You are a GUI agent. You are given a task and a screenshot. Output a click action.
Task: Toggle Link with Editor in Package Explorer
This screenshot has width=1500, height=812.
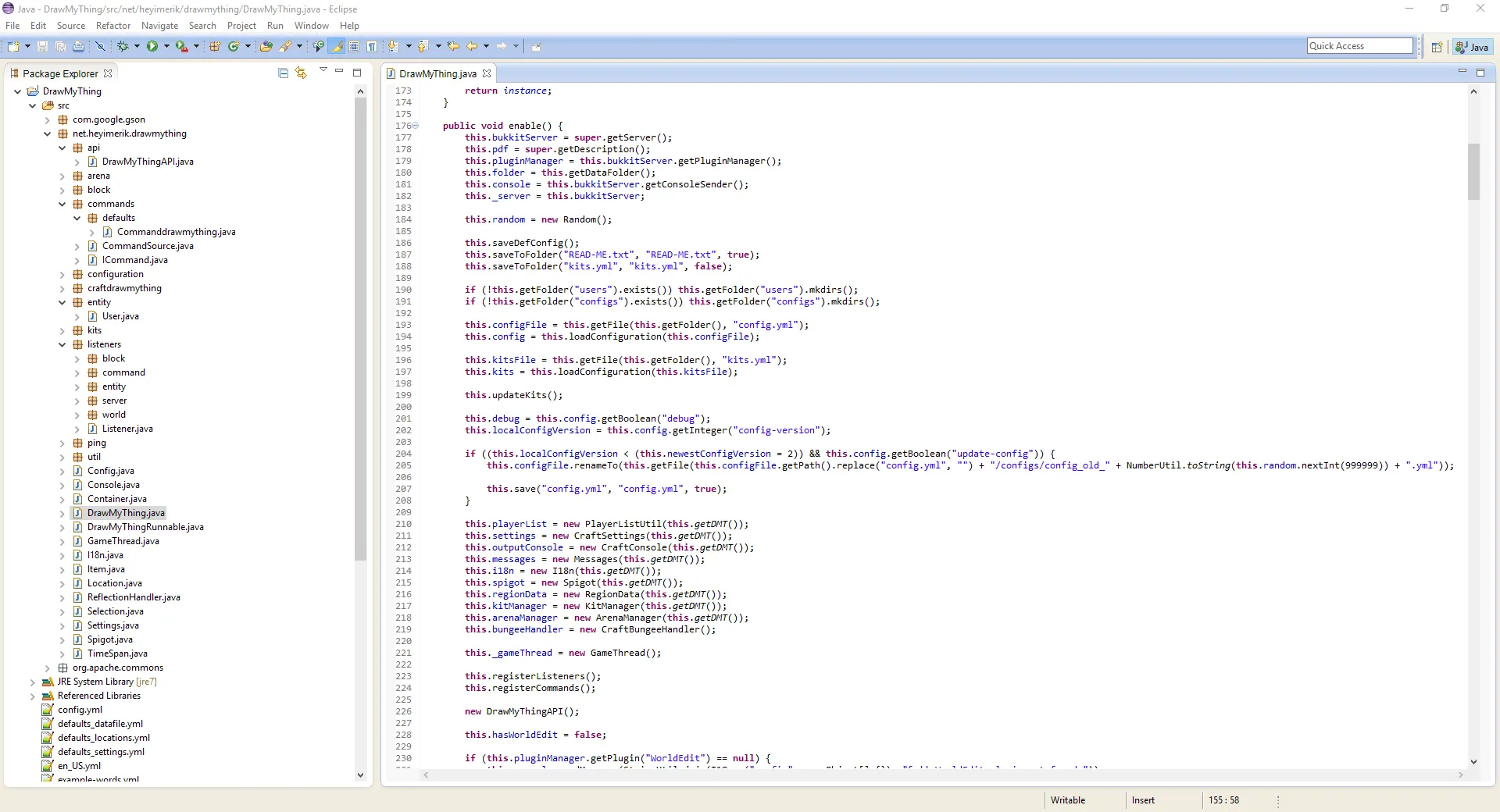(x=301, y=73)
